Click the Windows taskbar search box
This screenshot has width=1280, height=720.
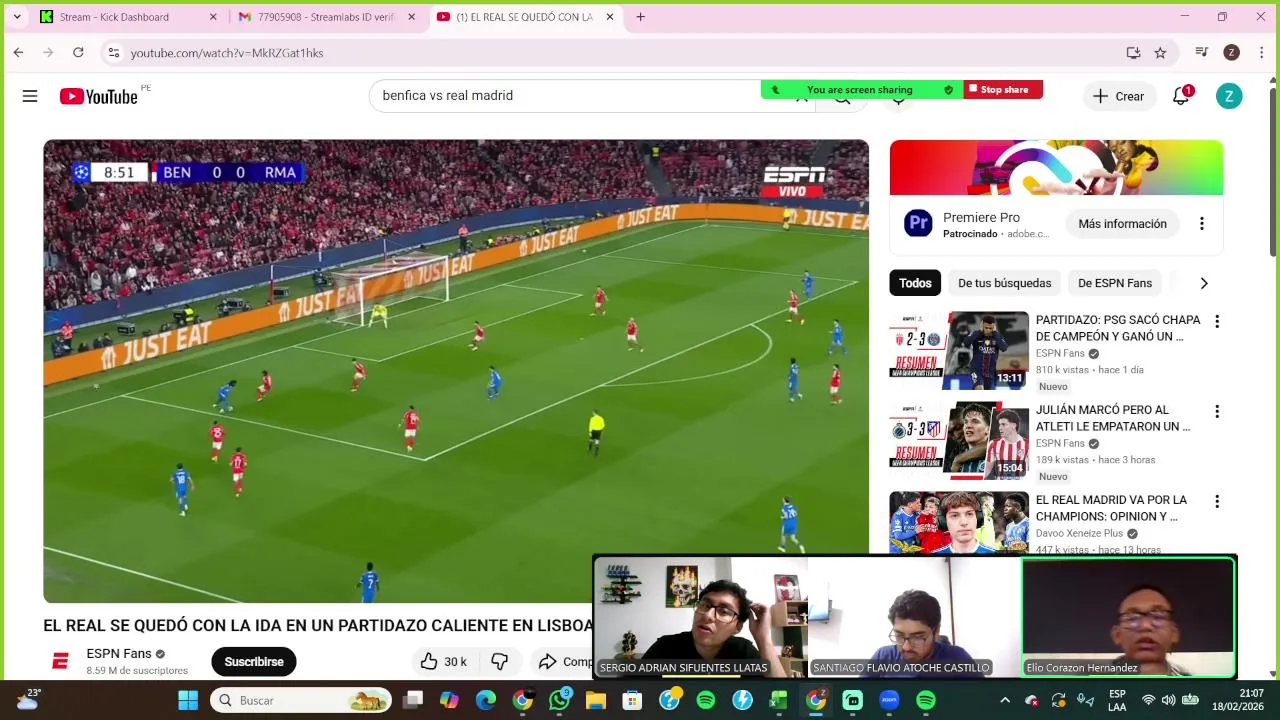point(302,700)
